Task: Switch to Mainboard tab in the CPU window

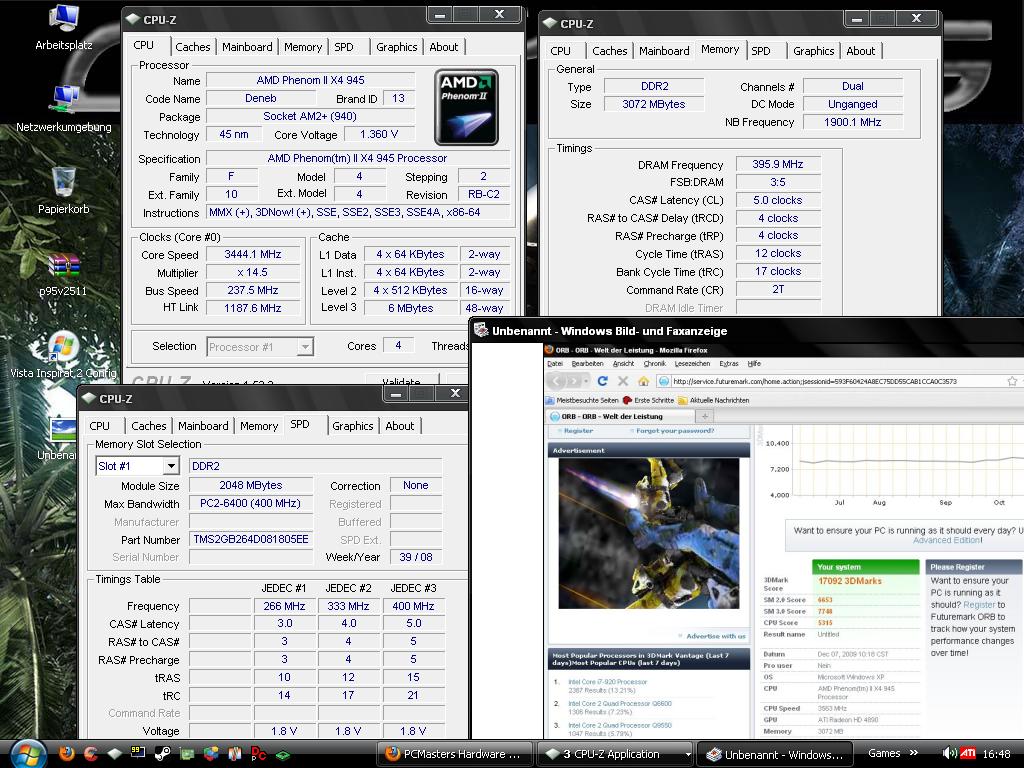Action: click(247, 47)
